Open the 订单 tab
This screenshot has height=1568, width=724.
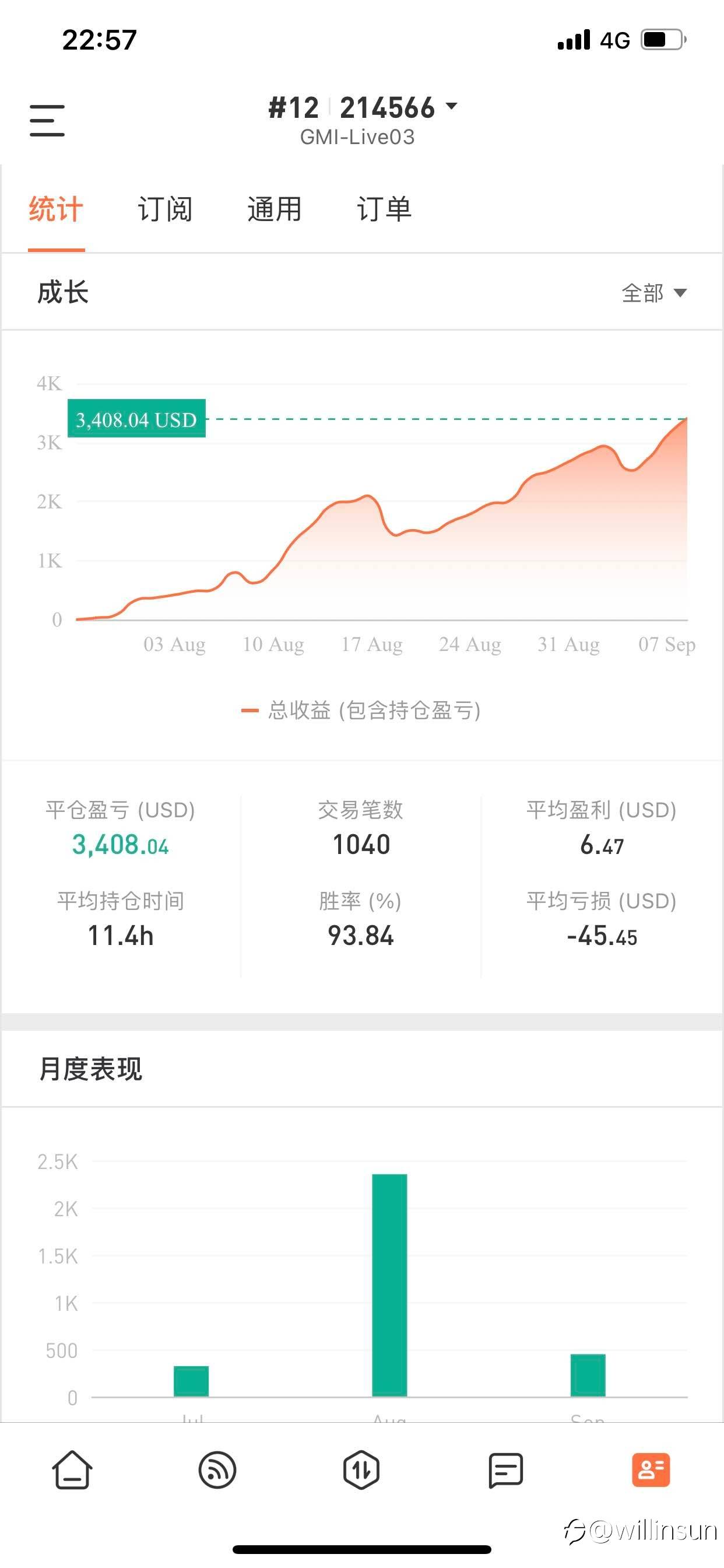[384, 209]
